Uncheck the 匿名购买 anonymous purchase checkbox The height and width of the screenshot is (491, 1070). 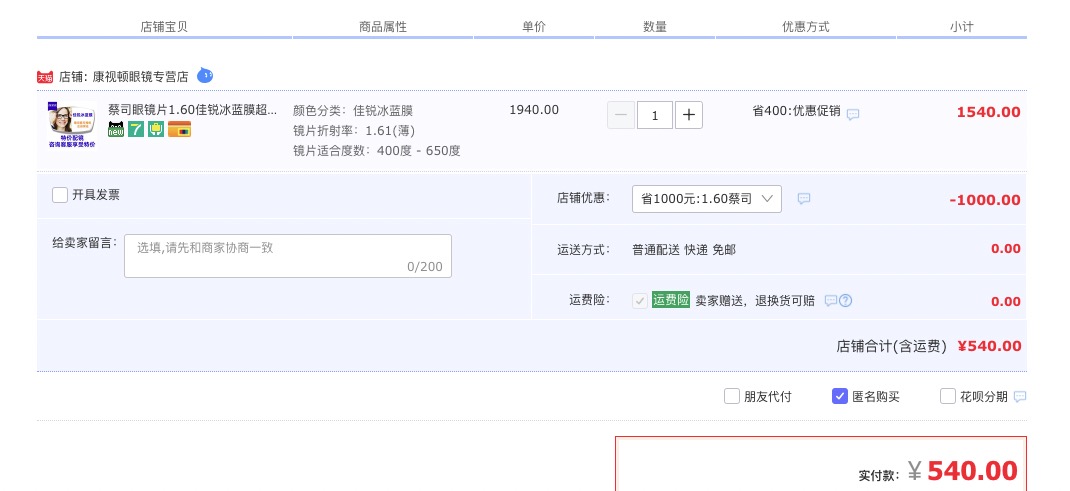pos(840,396)
